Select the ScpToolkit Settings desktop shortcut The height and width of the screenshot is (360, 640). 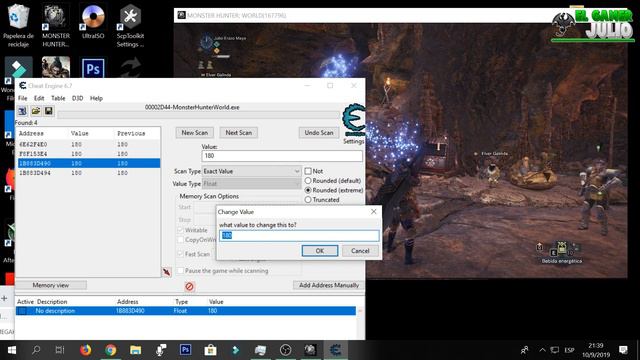pos(130,27)
